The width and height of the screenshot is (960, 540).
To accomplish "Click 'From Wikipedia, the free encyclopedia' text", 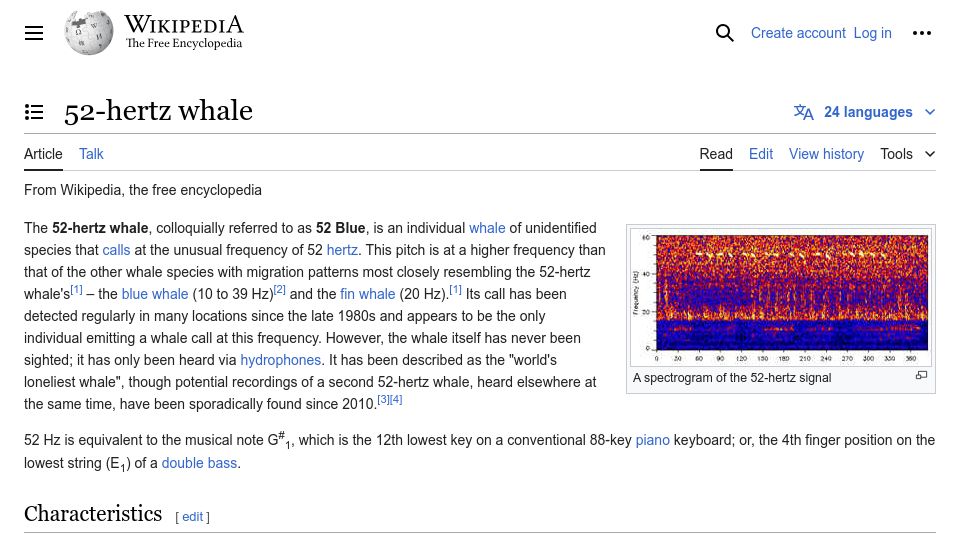I will pyautogui.click(x=143, y=190).
